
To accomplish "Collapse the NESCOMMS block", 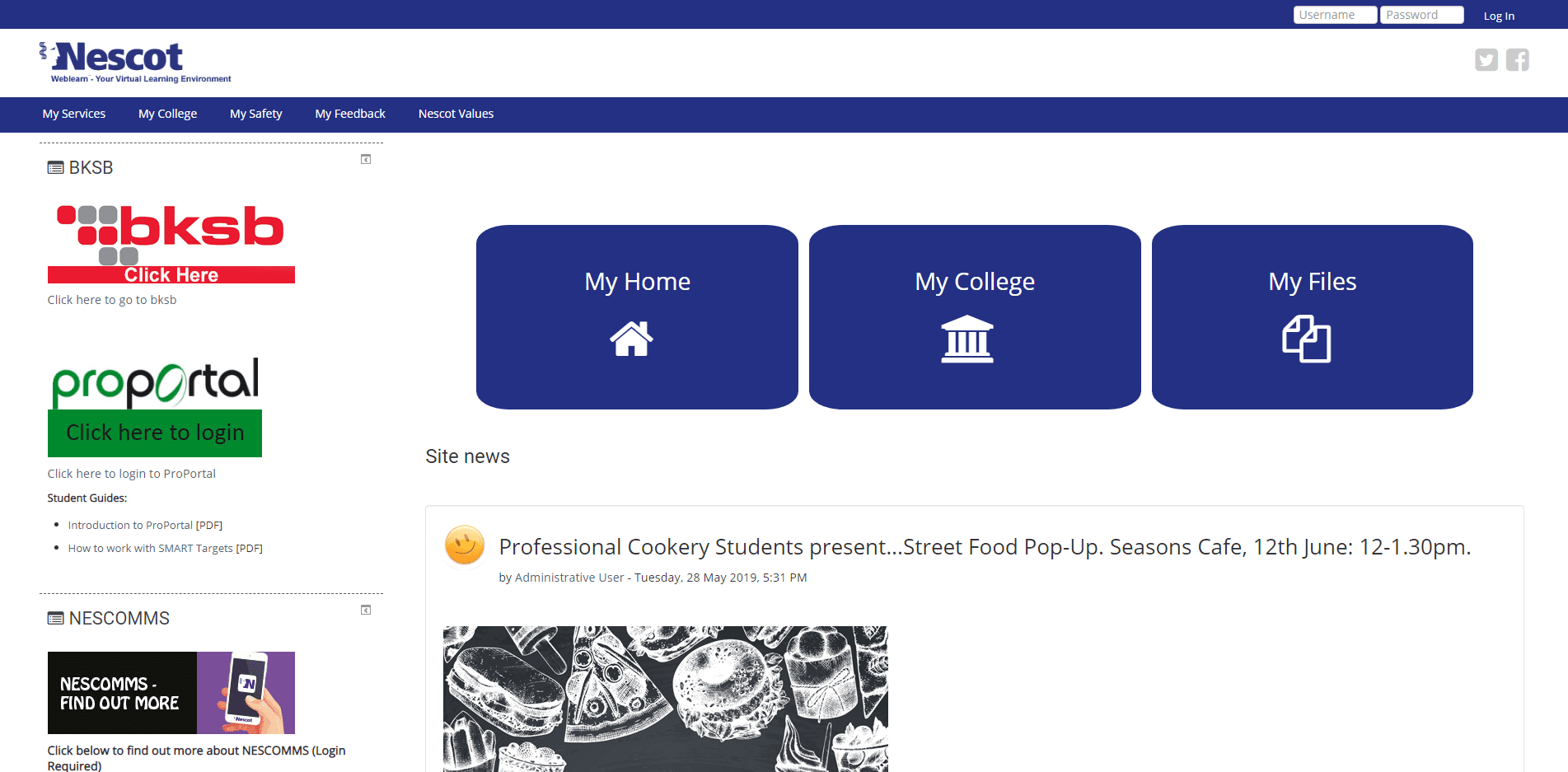I will (366, 610).
